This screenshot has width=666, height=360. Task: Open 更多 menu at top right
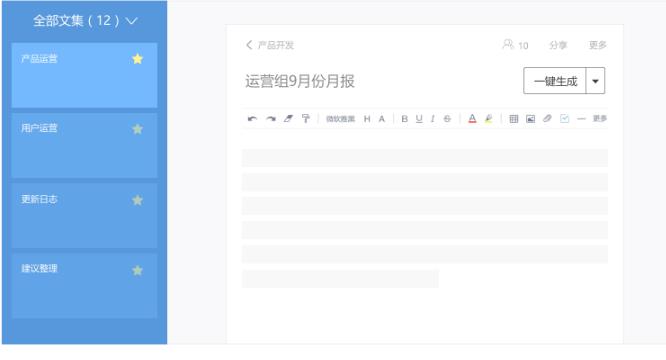click(598, 45)
